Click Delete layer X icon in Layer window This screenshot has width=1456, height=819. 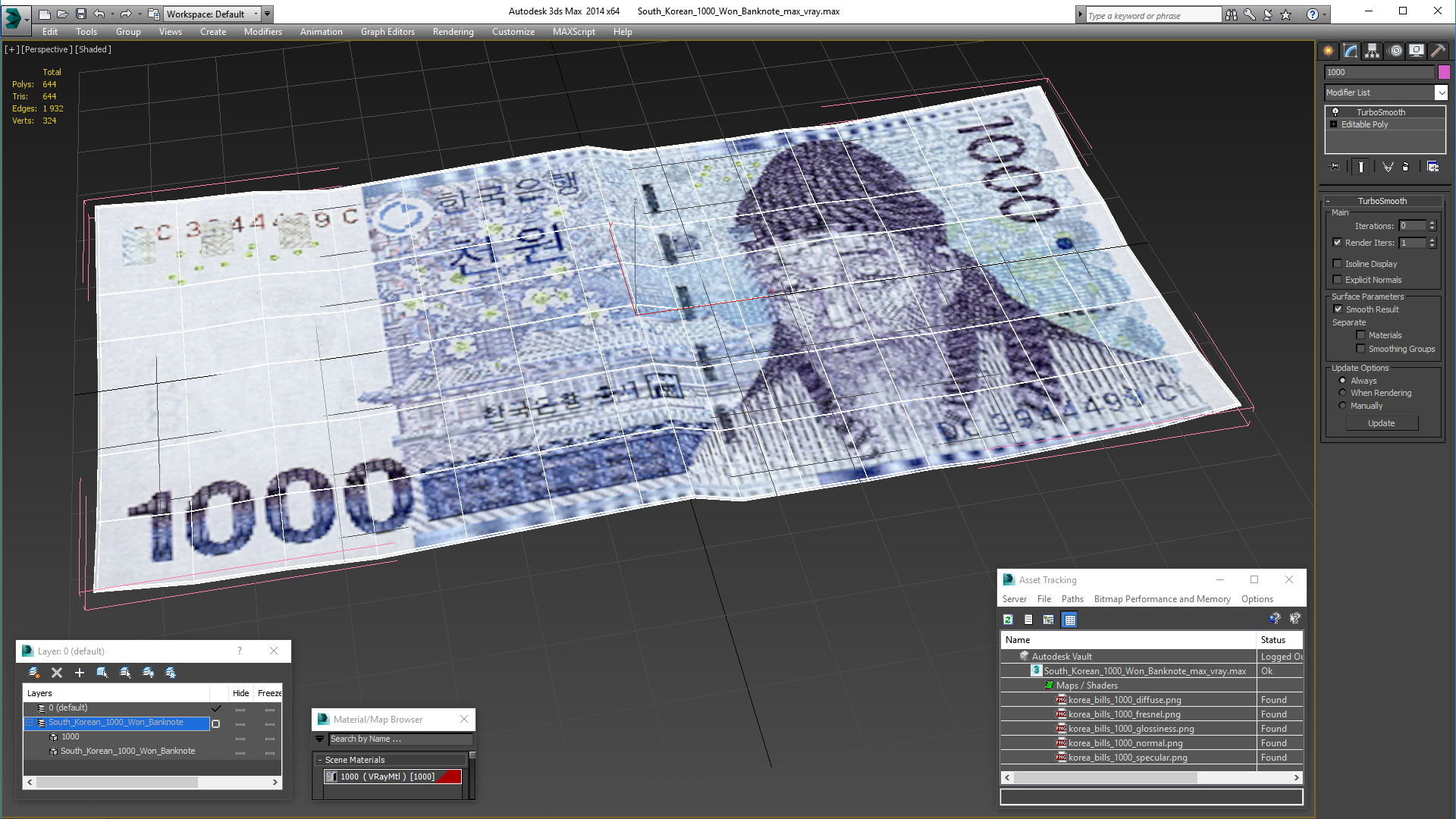pos(57,673)
